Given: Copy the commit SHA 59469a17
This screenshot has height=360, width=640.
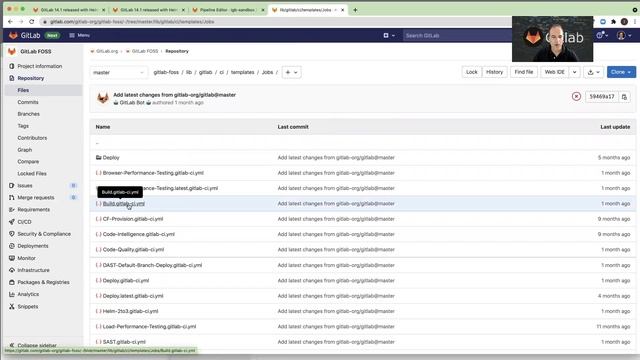Looking at the screenshot, I should (624, 97).
